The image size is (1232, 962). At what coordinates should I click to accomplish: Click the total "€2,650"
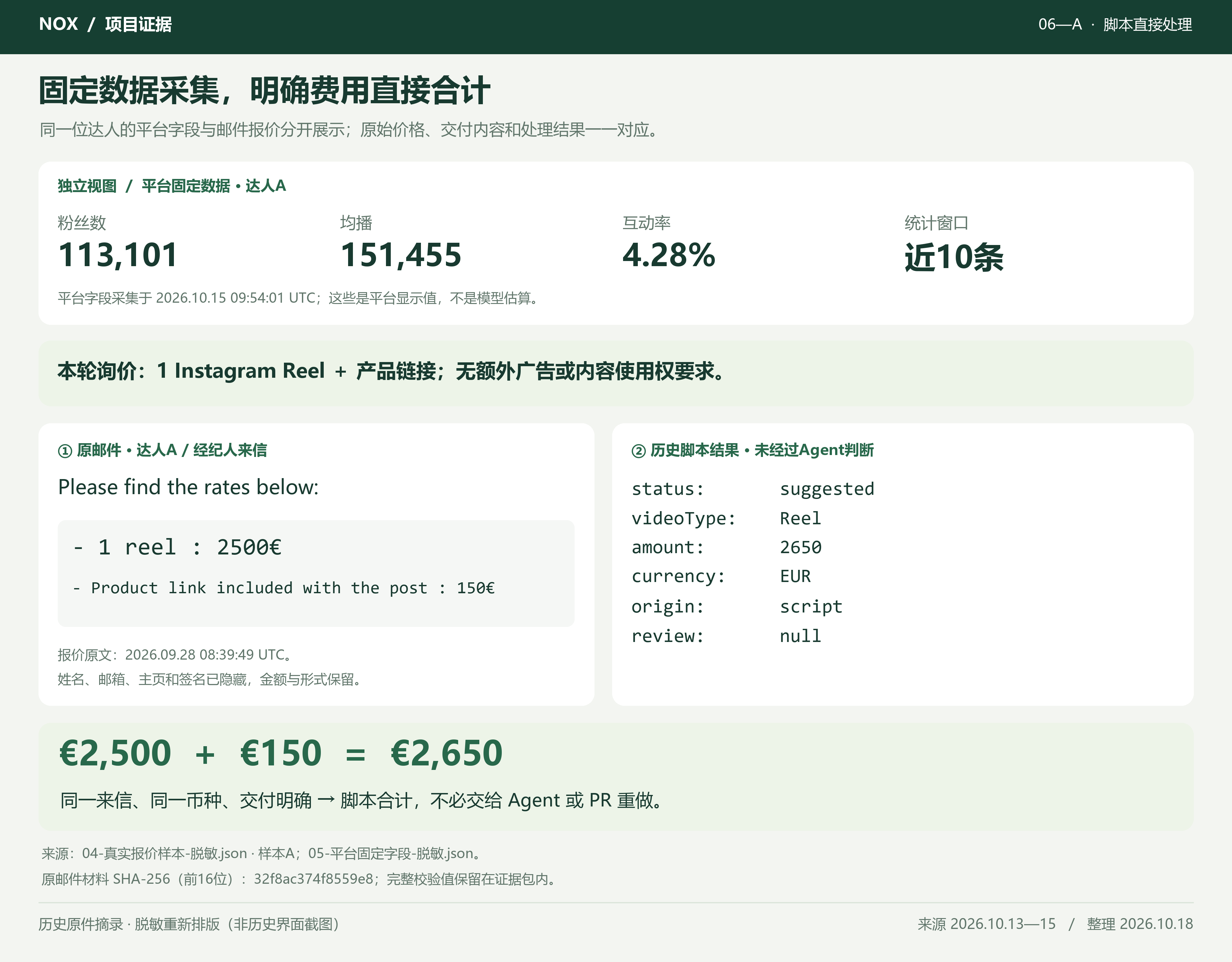446,753
